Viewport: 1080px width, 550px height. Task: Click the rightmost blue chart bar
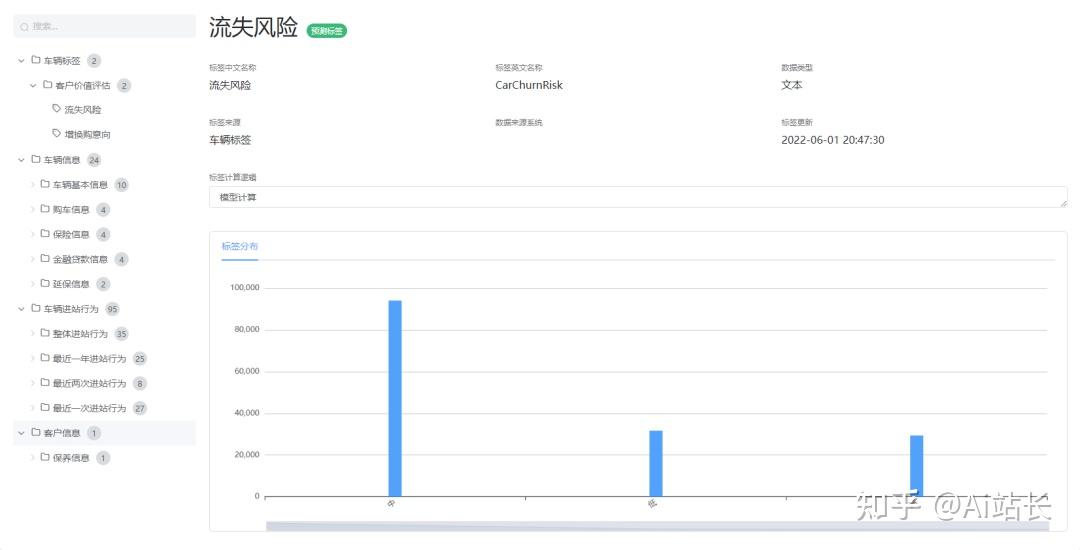tap(916, 465)
